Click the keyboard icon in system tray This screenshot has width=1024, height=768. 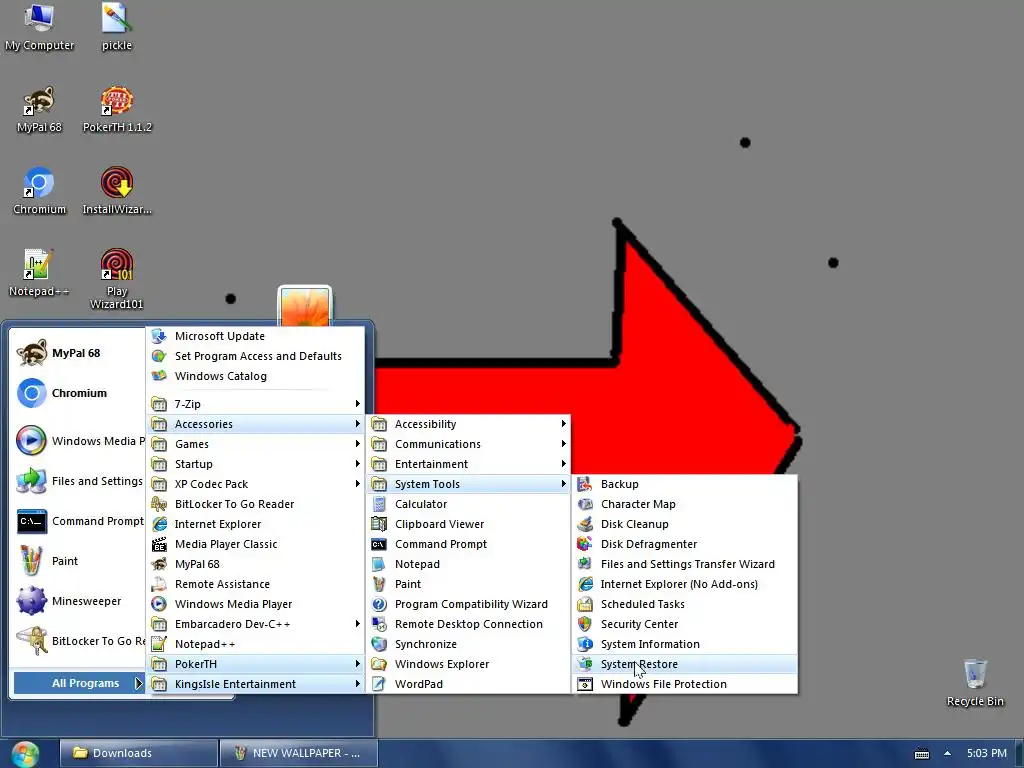(x=921, y=754)
